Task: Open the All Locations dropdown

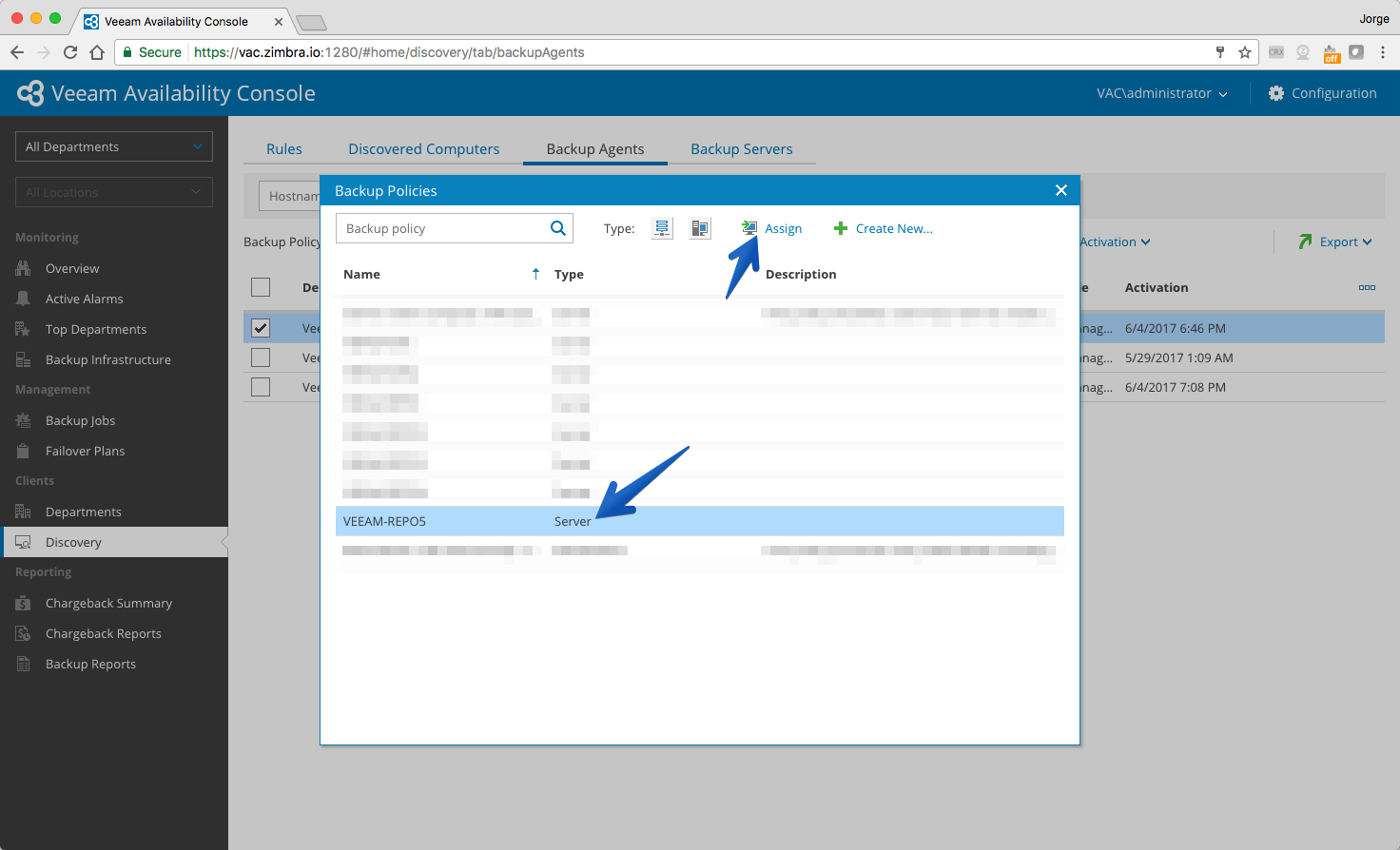Action: pos(114,192)
